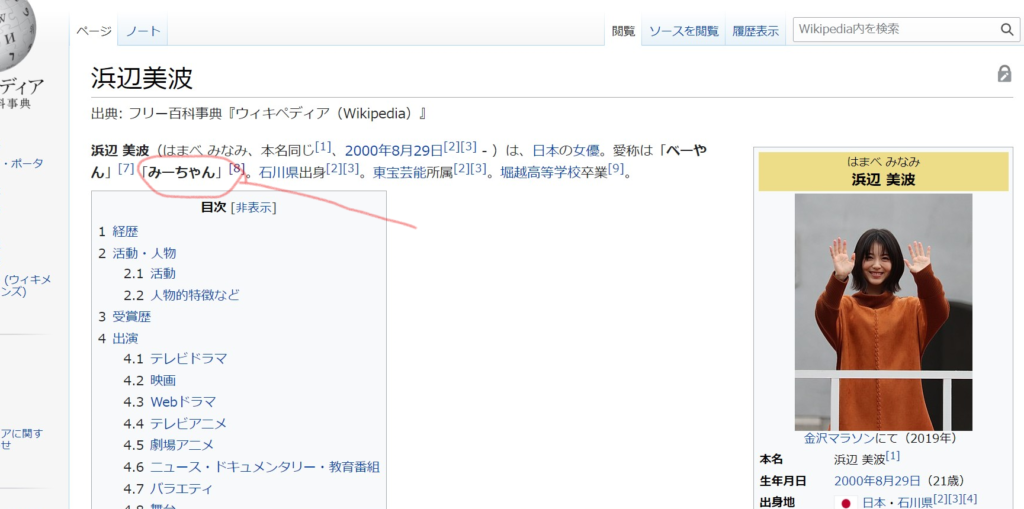Jump to subsection 2.1 活動
This screenshot has width=1024, height=509.
pyautogui.click(x=150, y=274)
